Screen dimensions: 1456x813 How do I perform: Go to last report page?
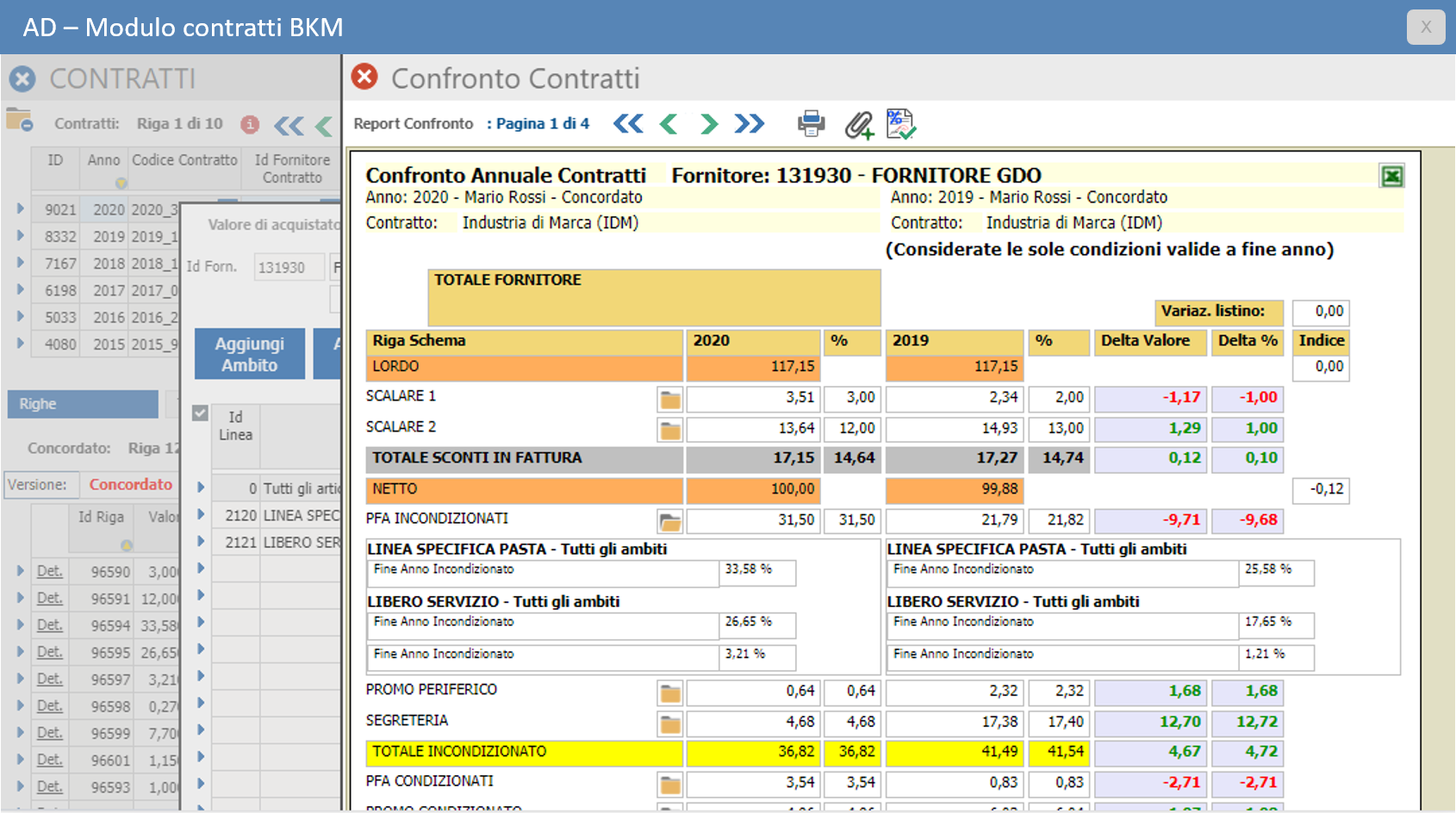[750, 124]
